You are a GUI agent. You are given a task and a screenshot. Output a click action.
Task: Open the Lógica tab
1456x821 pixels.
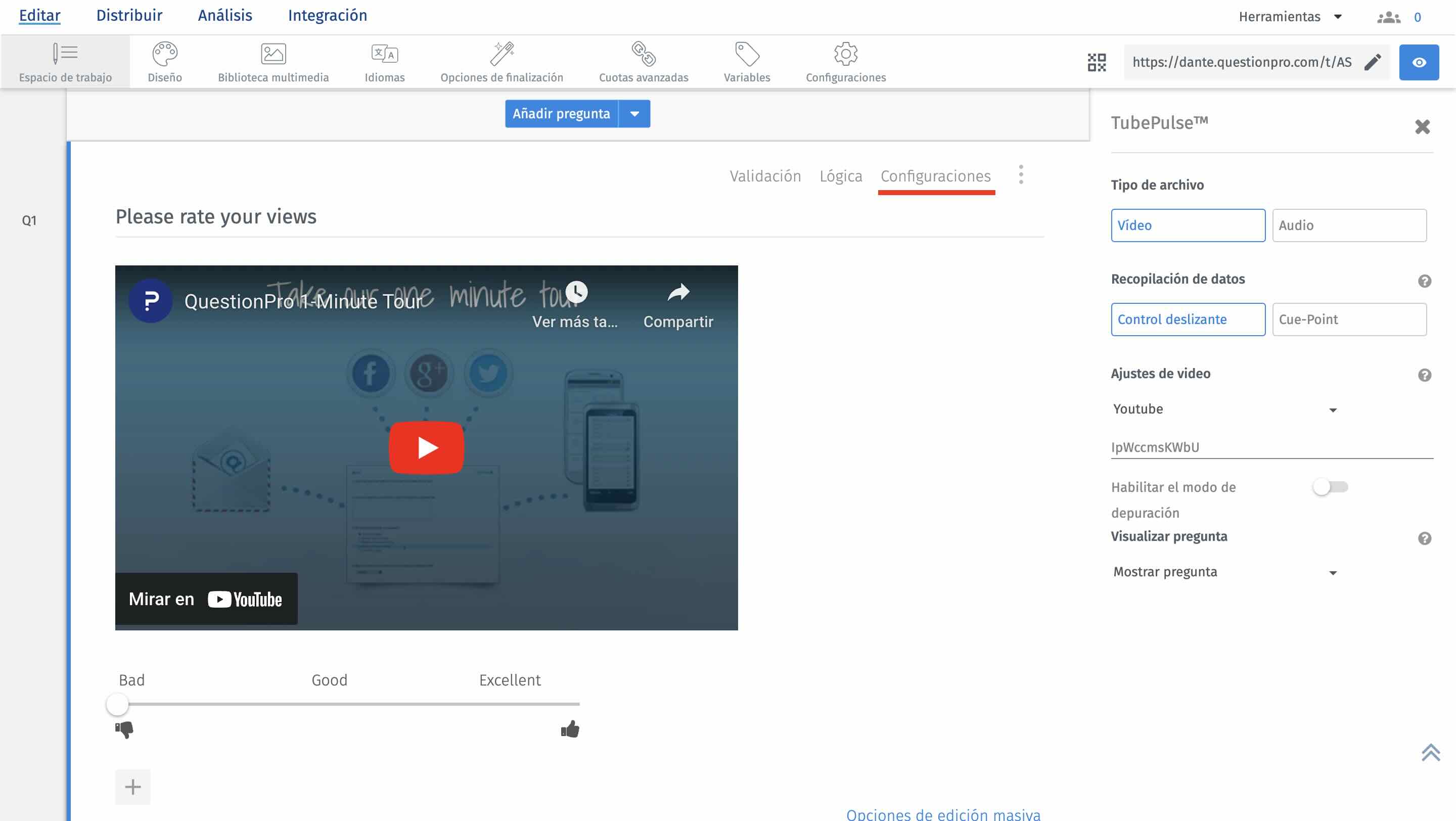click(840, 176)
